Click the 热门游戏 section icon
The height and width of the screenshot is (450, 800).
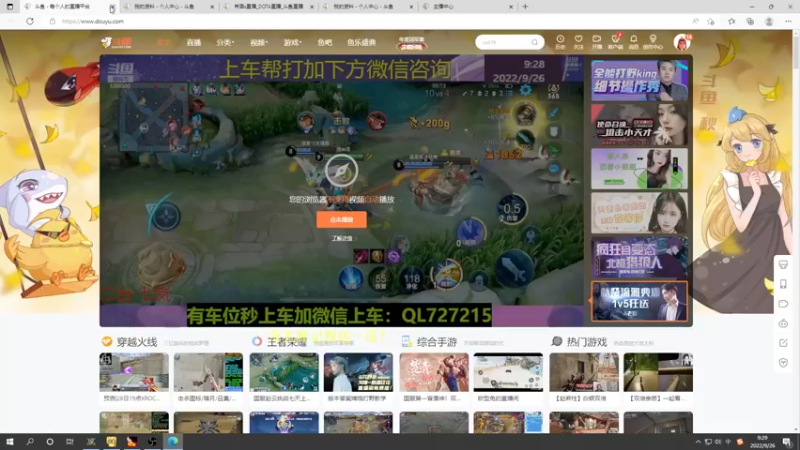tap(557, 341)
